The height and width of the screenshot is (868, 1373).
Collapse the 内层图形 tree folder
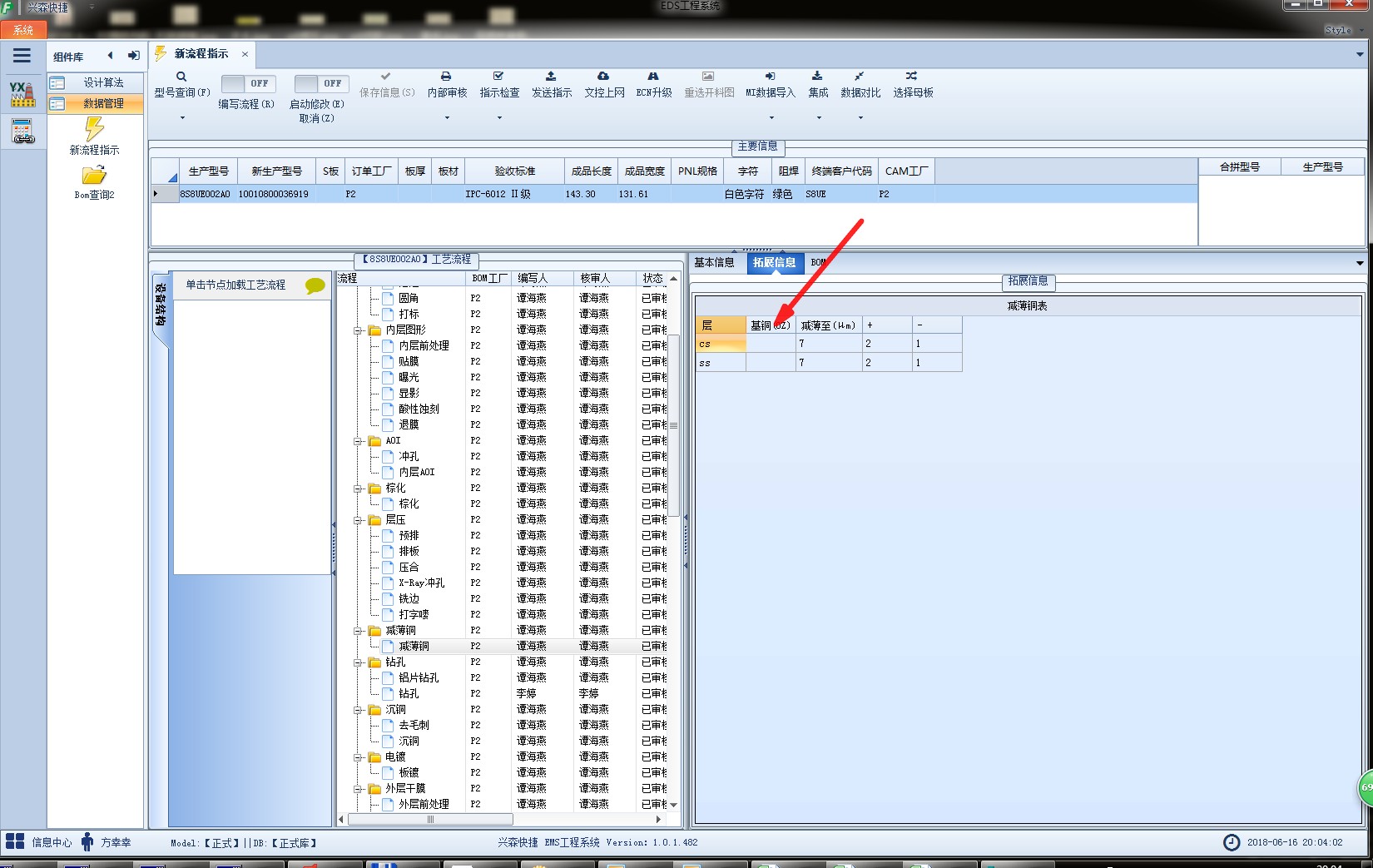(359, 330)
